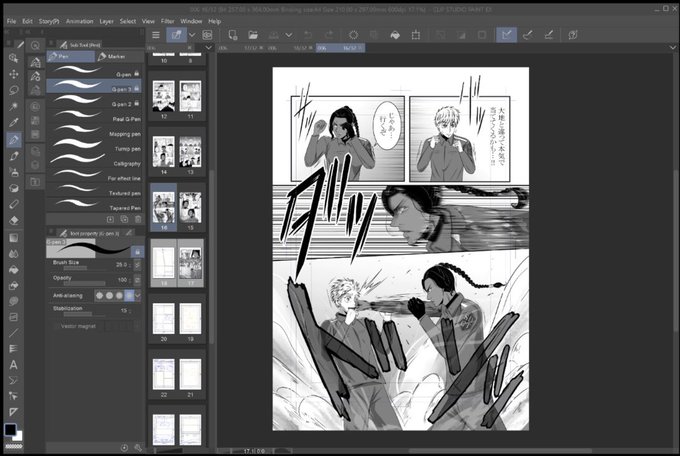Expand the Anti-aliasing dropdown arrow

(x=138, y=296)
